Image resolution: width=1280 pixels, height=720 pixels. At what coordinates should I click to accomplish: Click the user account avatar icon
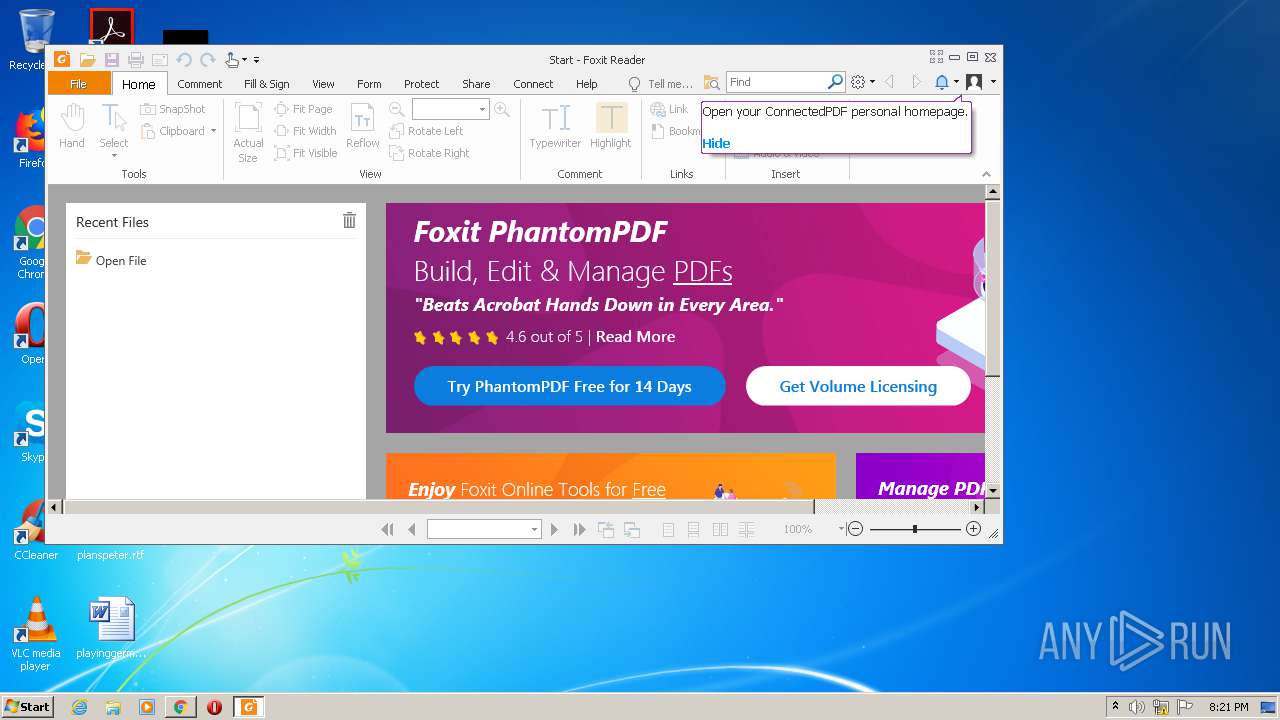973,82
